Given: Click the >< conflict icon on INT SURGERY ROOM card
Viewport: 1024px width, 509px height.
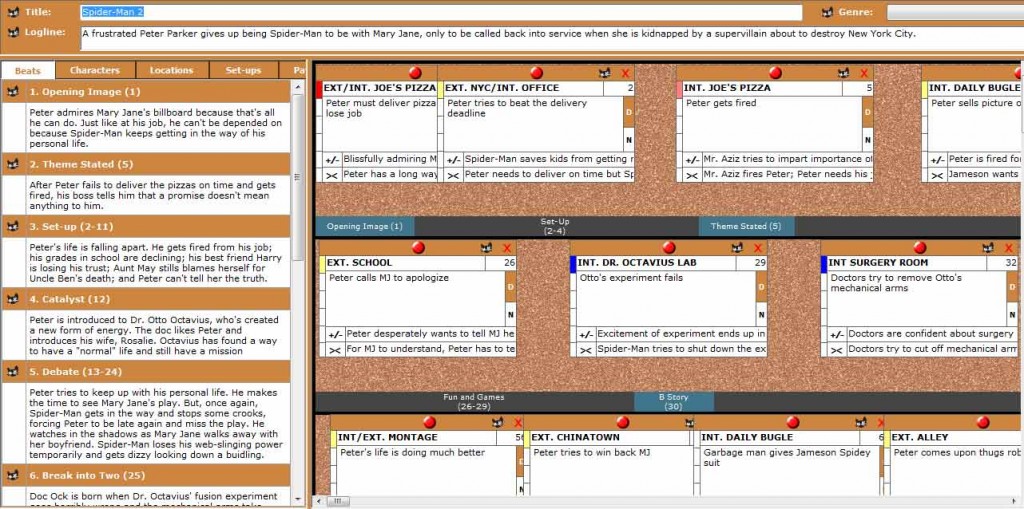Looking at the screenshot, I should coord(834,350).
